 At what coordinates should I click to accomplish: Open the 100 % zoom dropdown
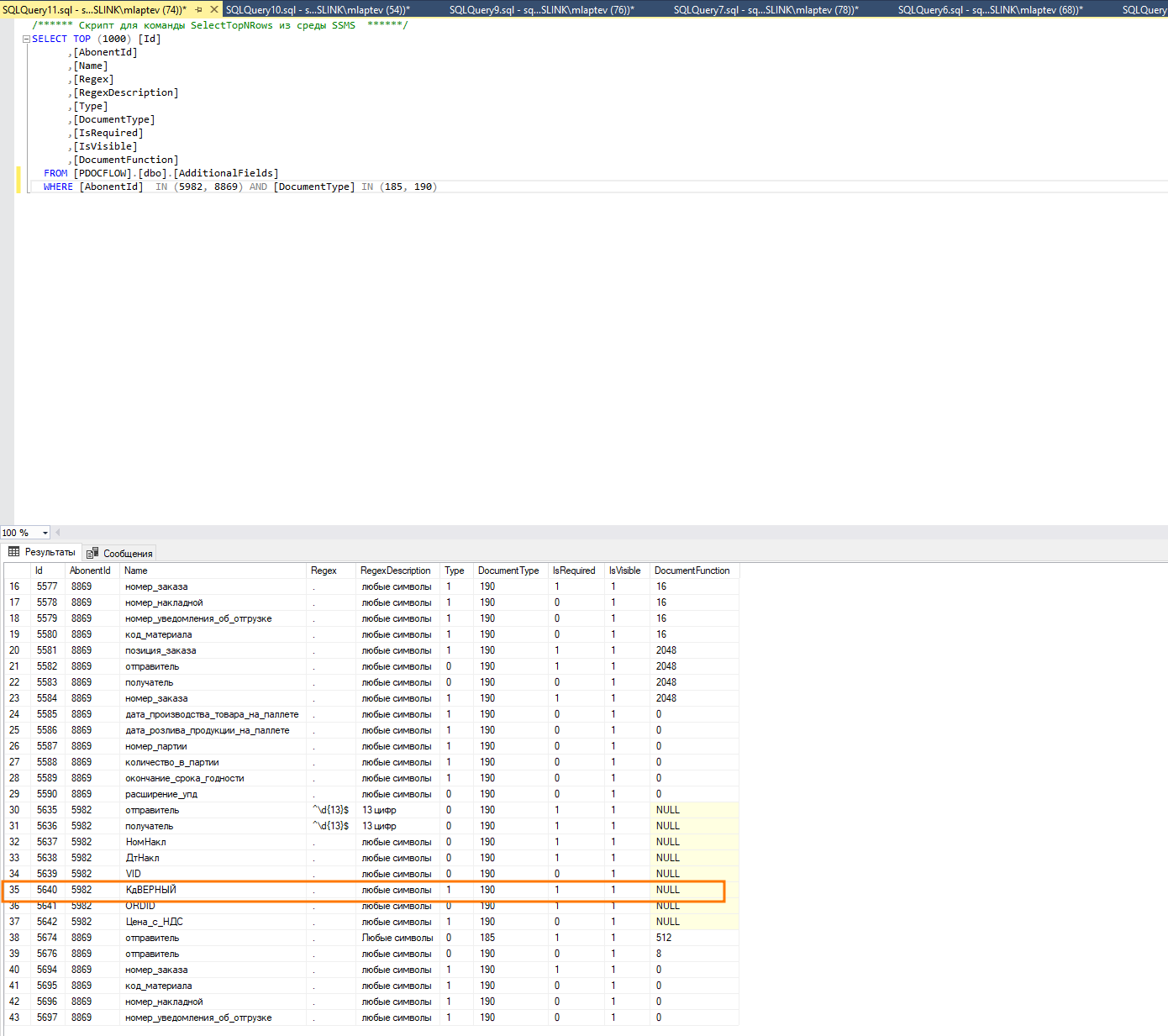point(45,533)
